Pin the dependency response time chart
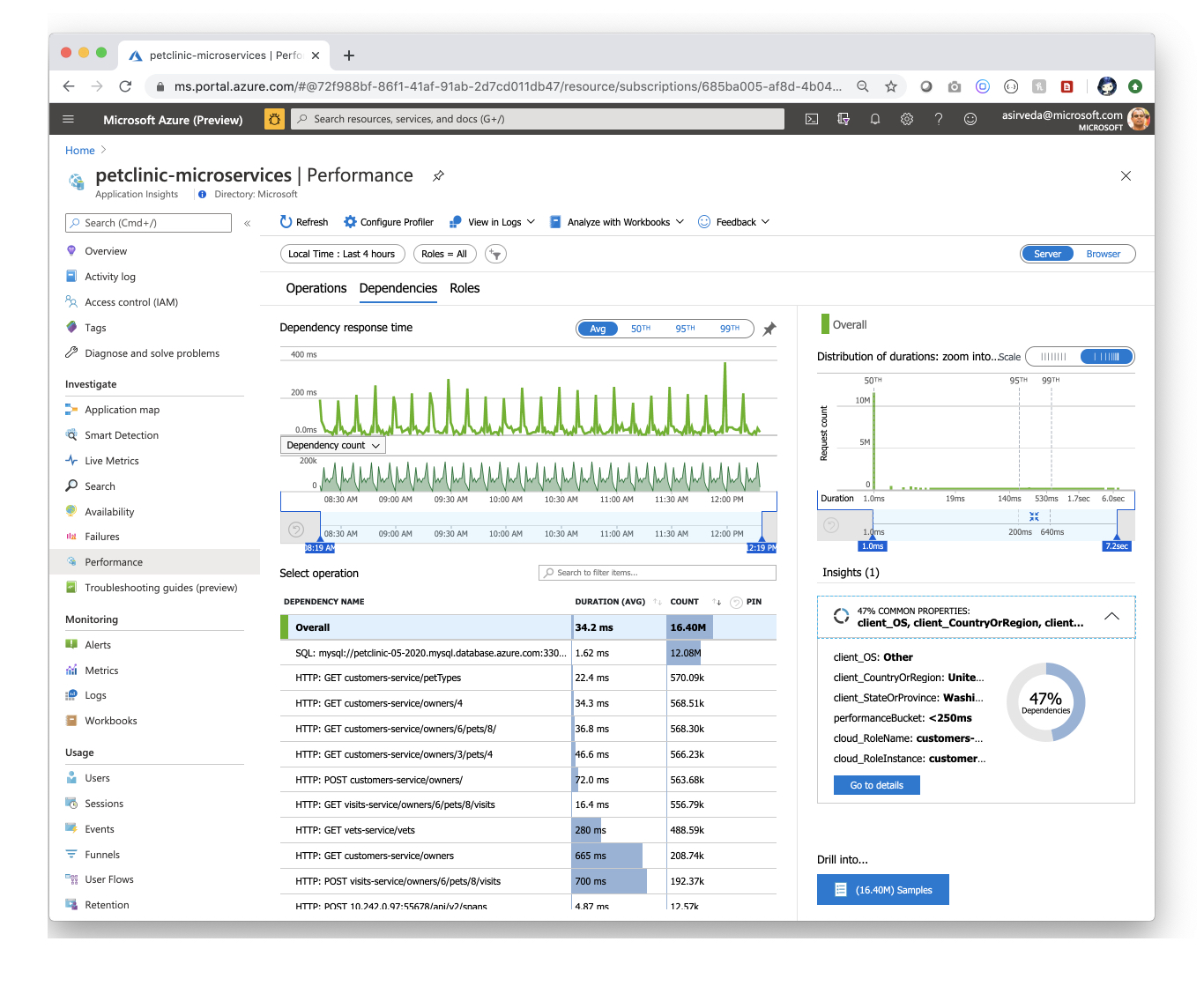1204x986 pixels. pos(769,329)
